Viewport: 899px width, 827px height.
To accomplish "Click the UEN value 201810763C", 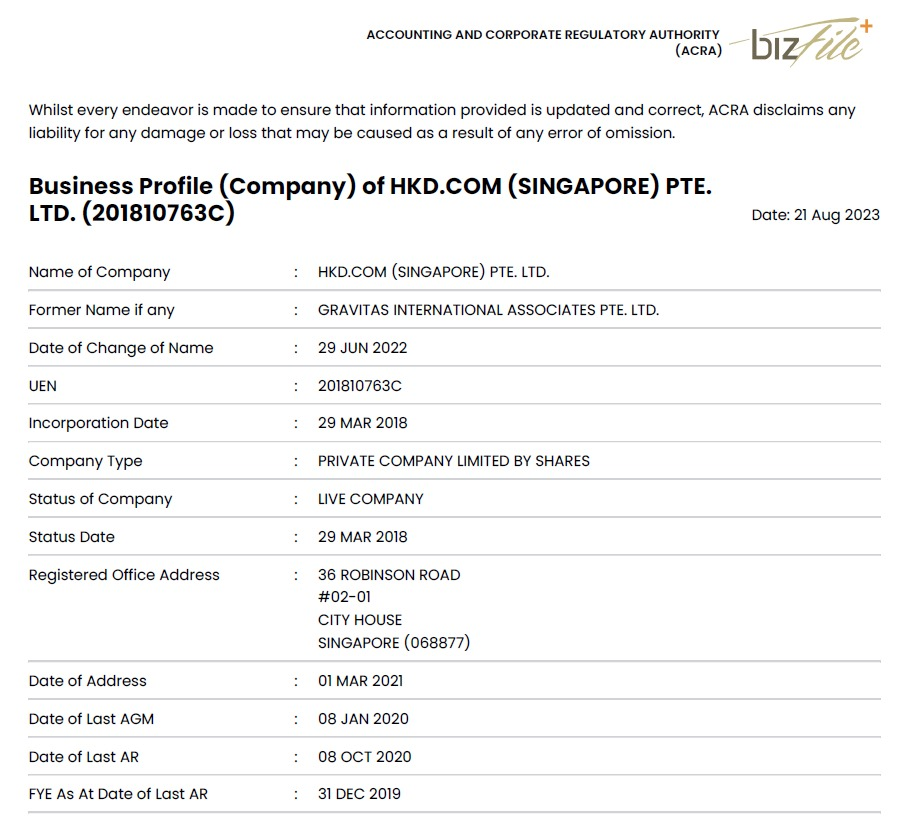I will pyautogui.click(x=359, y=386).
